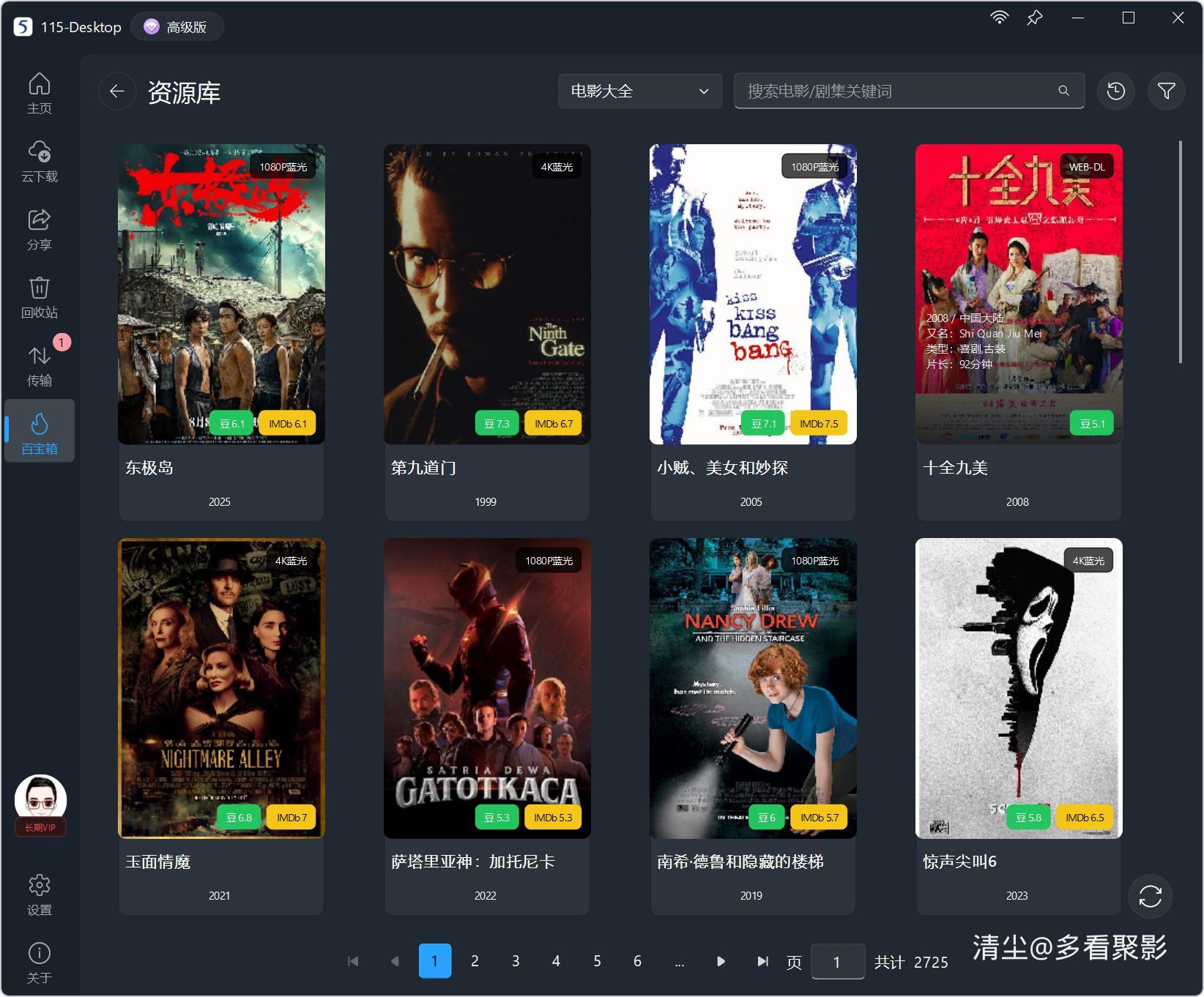The image size is (1204, 997).
Task: Select page 1 in pagination
Action: (x=435, y=961)
